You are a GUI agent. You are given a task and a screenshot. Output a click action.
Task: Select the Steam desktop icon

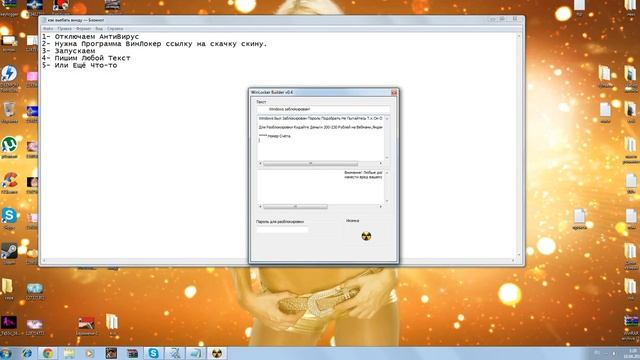pos(9,253)
